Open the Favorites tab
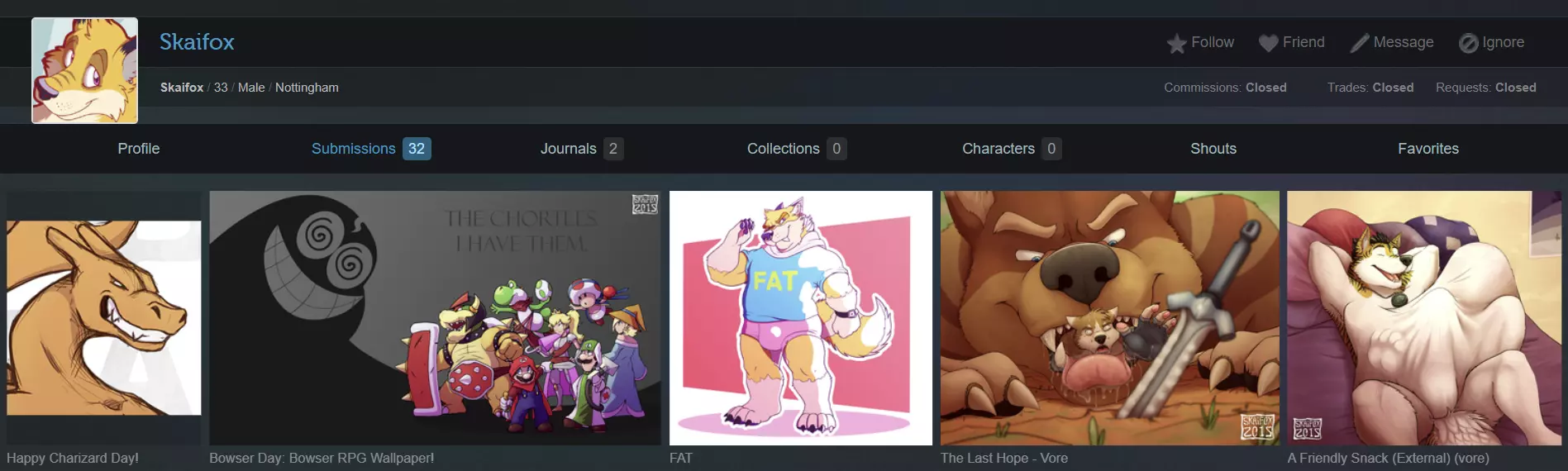This screenshot has width=1568, height=471. (x=1428, y=149)
